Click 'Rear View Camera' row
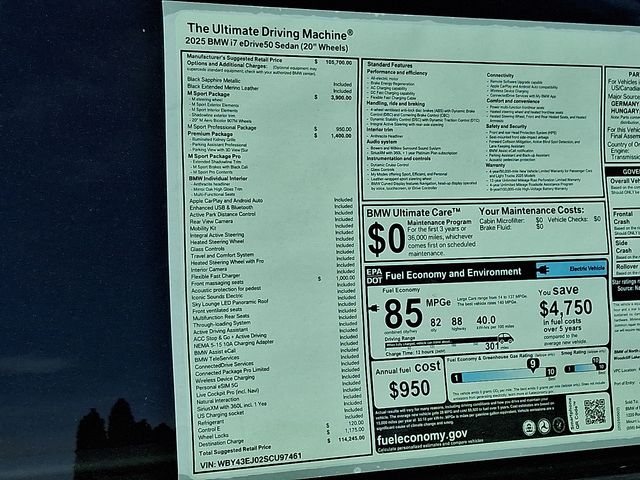Image resolution: width=640 pixels, height=480 pixels. coord(211,221)
